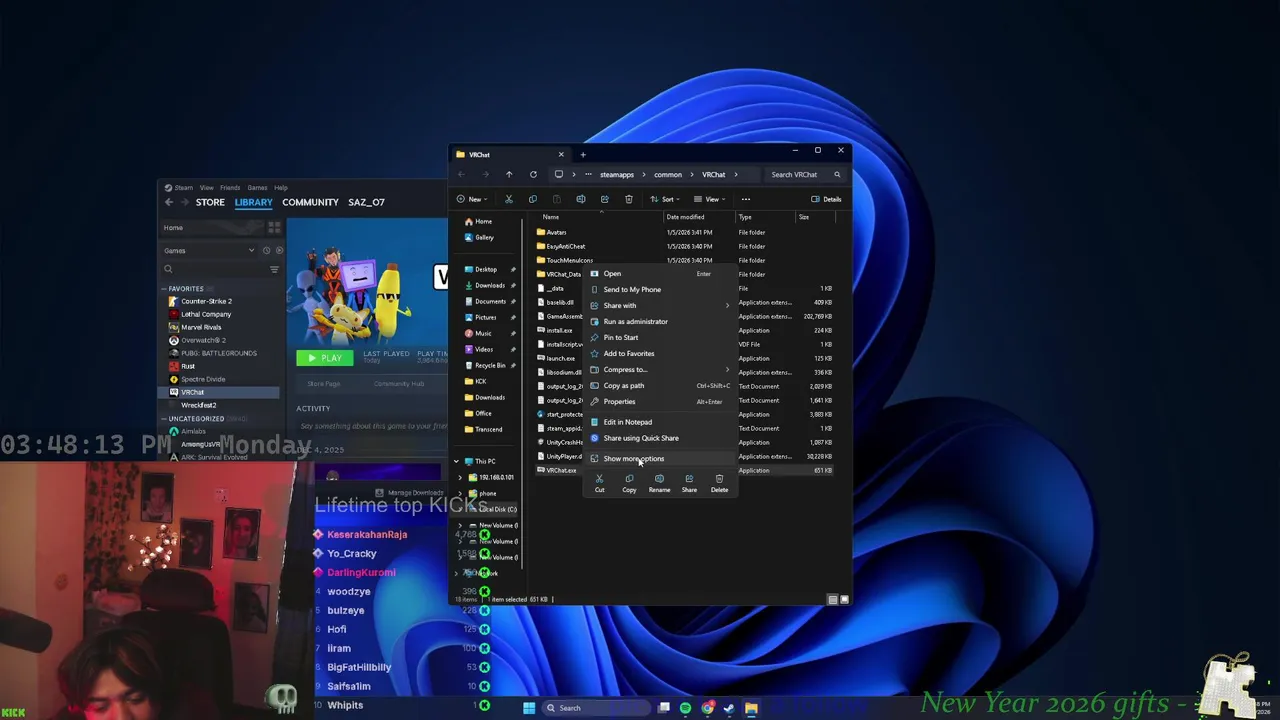
Task: Select Rust in Steam library
Action: pyautogui.click(x=188, y=366)
